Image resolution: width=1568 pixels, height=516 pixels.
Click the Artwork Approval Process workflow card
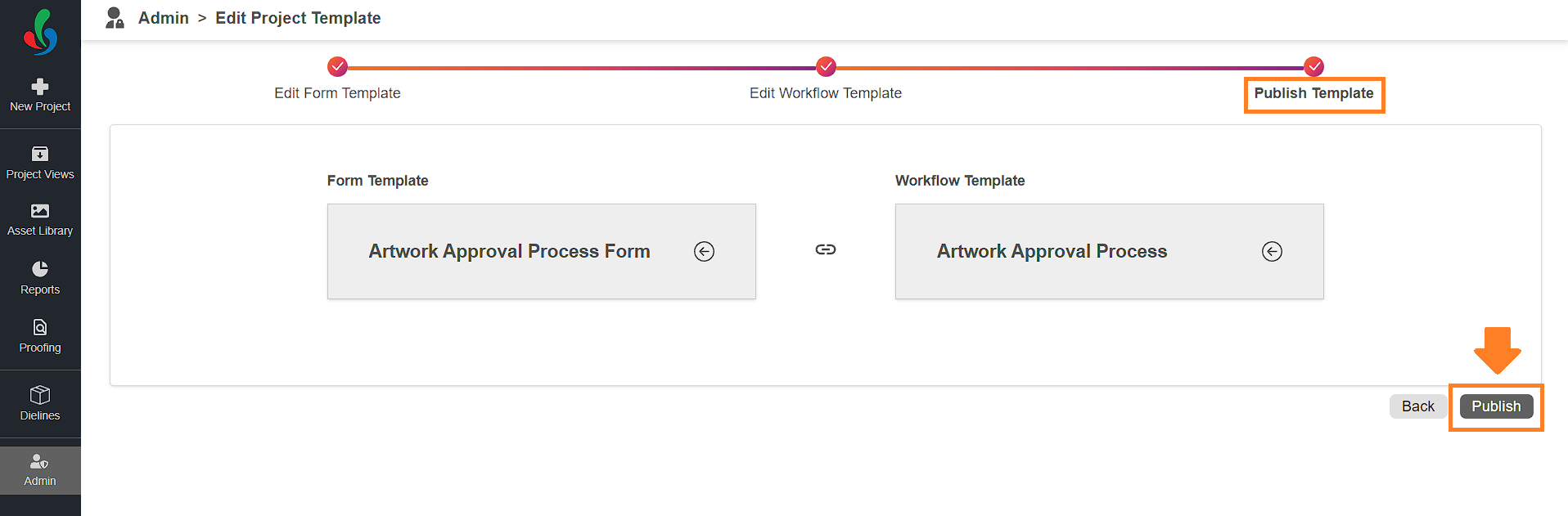[x=1052, y=251]
